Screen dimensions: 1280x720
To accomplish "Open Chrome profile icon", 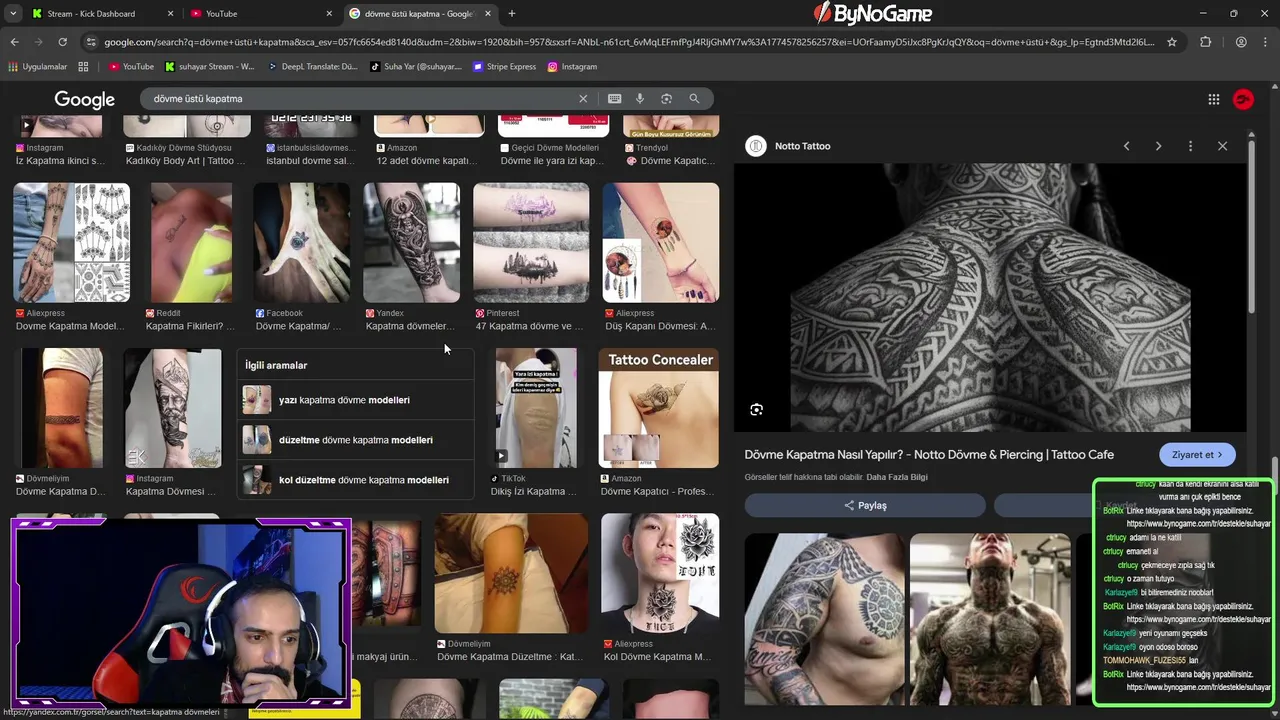I will pyautogui.click(x=1241, y=42).
